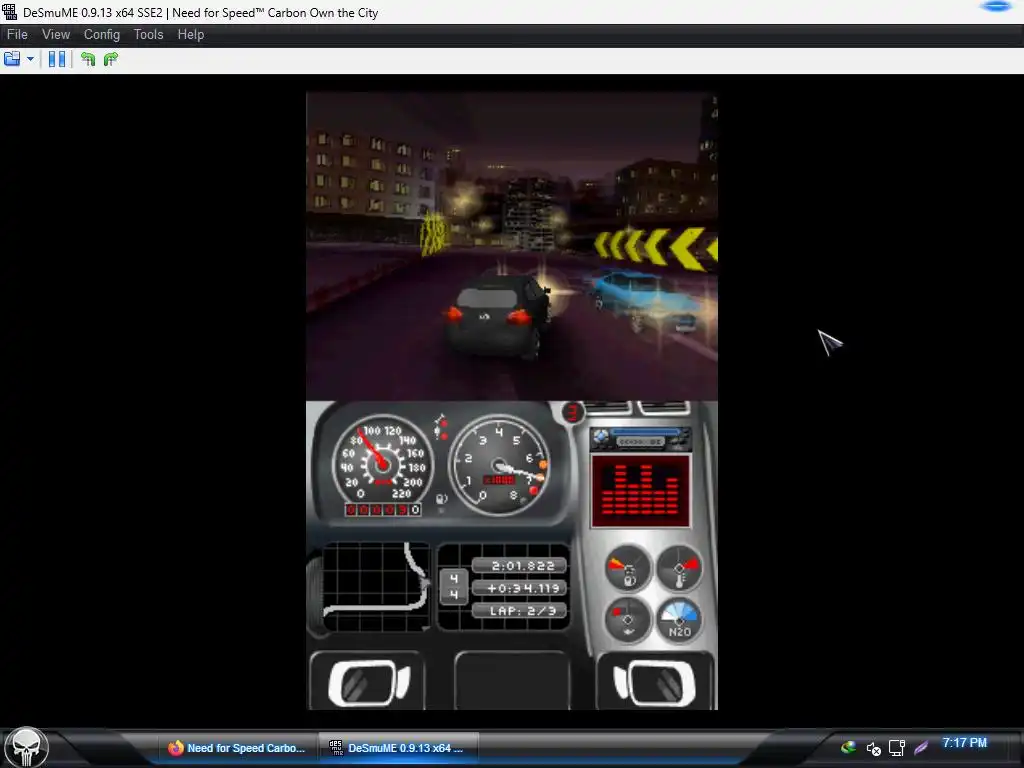Click the green-blue tray icon
The image size is (1024, 768).
click(848, 747)
